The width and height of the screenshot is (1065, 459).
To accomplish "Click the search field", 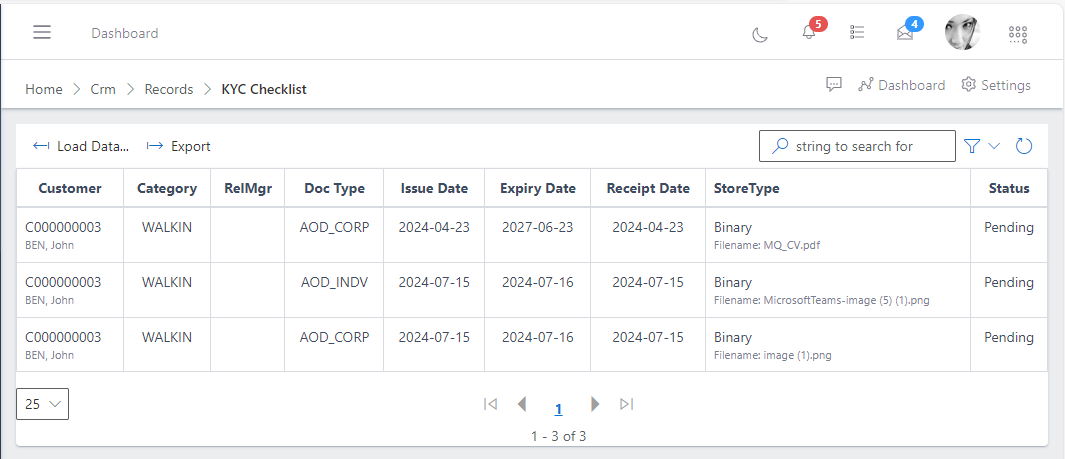I will tap(857, 146).
